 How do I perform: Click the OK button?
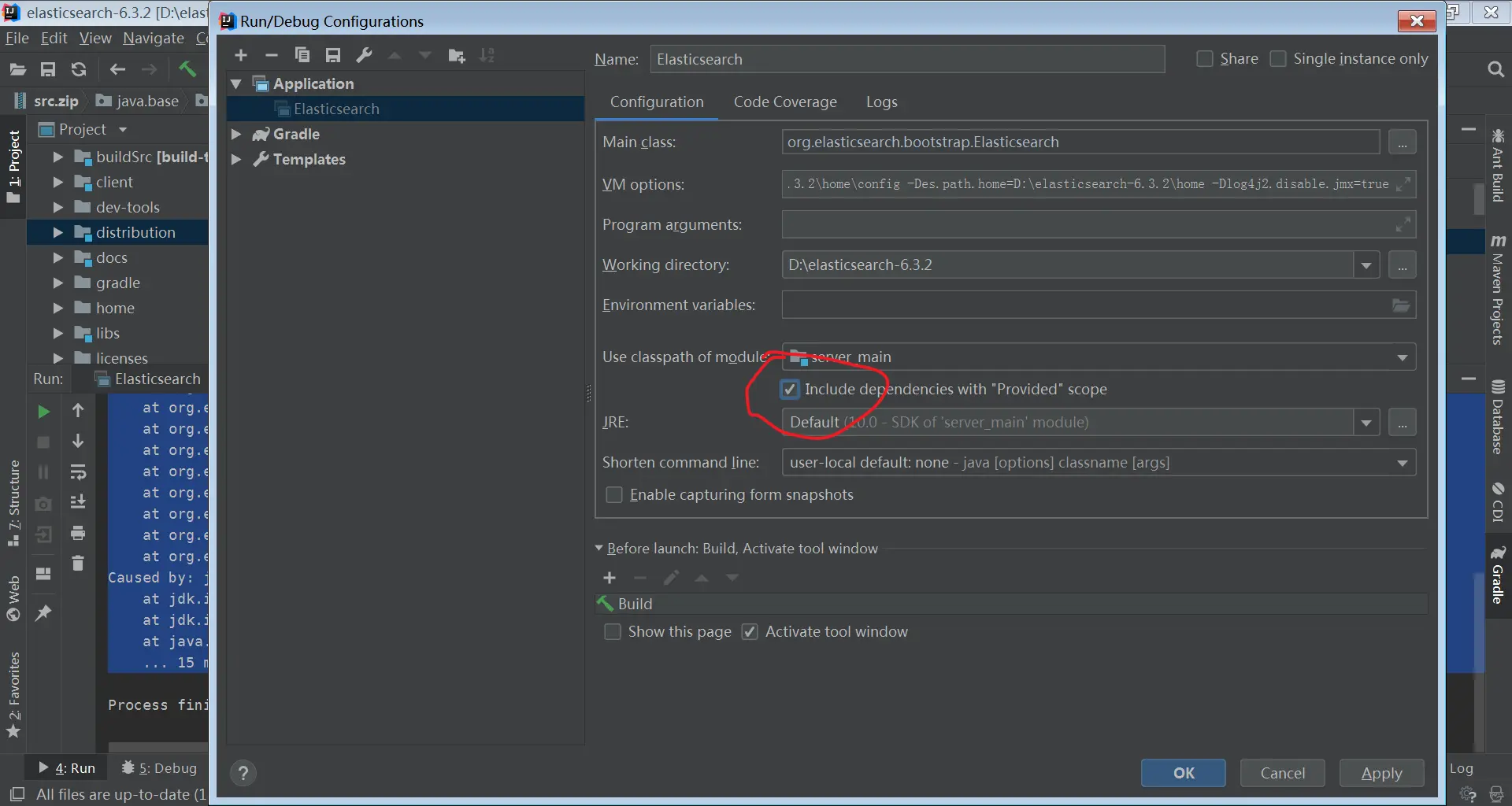coord(1184,773)
